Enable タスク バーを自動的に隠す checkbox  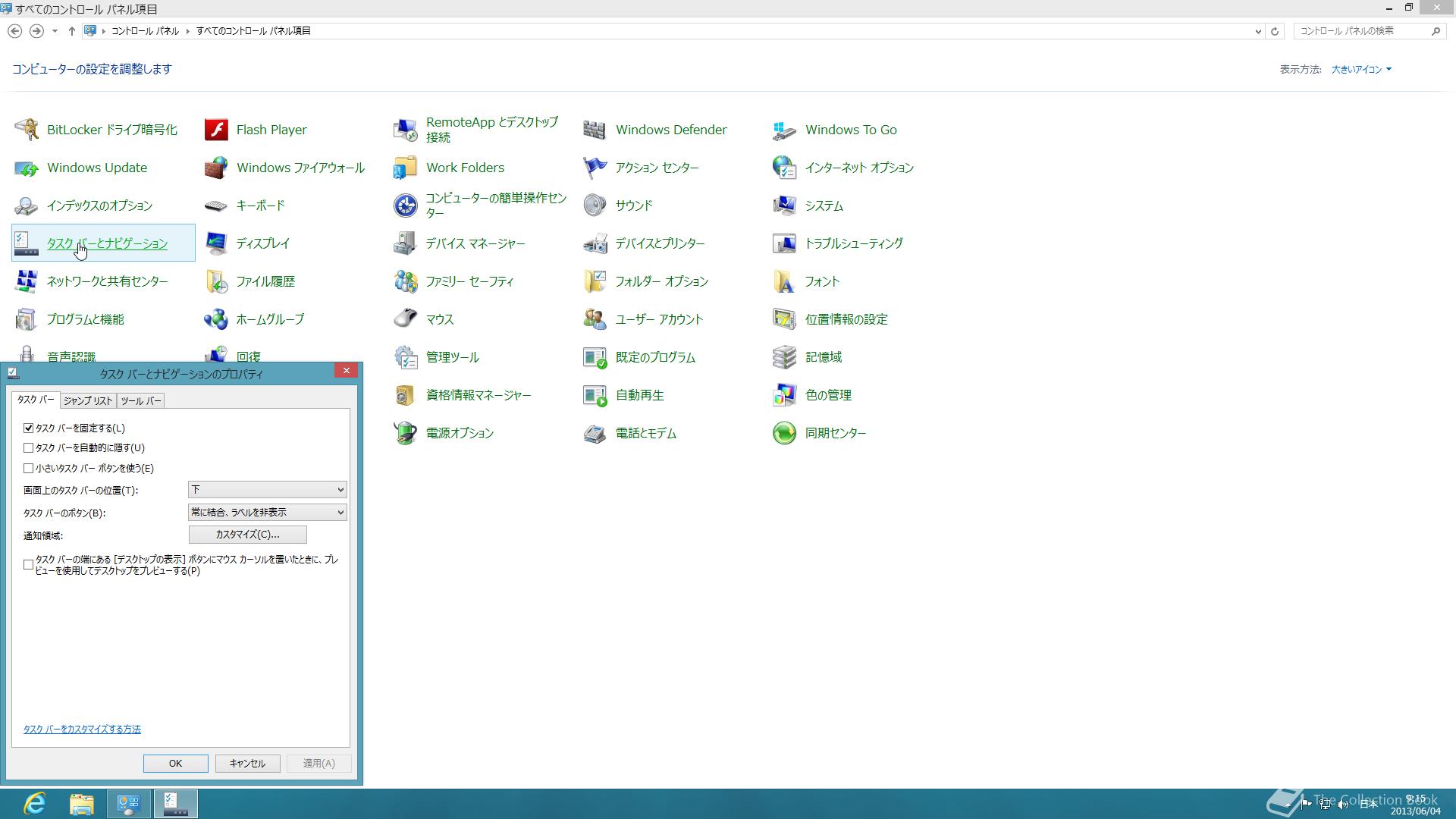[x=29, y=448]
